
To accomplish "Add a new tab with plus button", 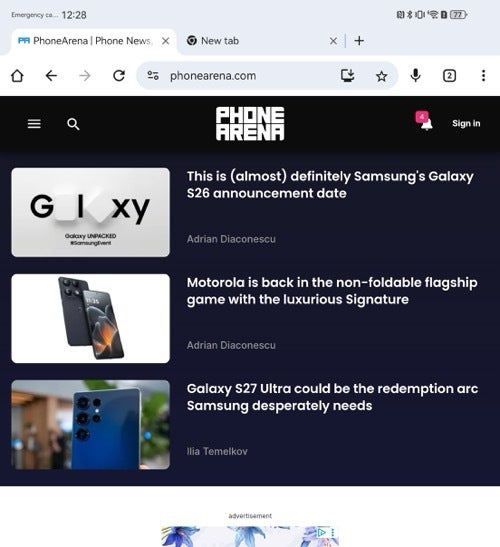I will click(x=359, y=41).
